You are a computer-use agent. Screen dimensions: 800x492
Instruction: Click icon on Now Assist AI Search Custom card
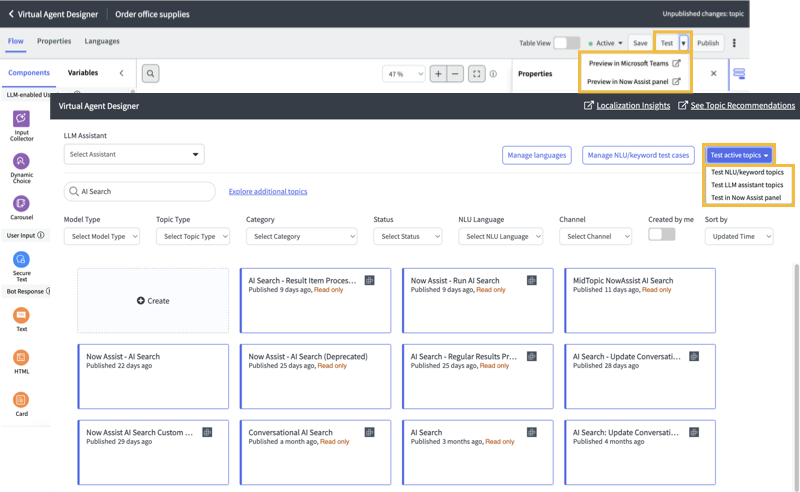point(207,432)
